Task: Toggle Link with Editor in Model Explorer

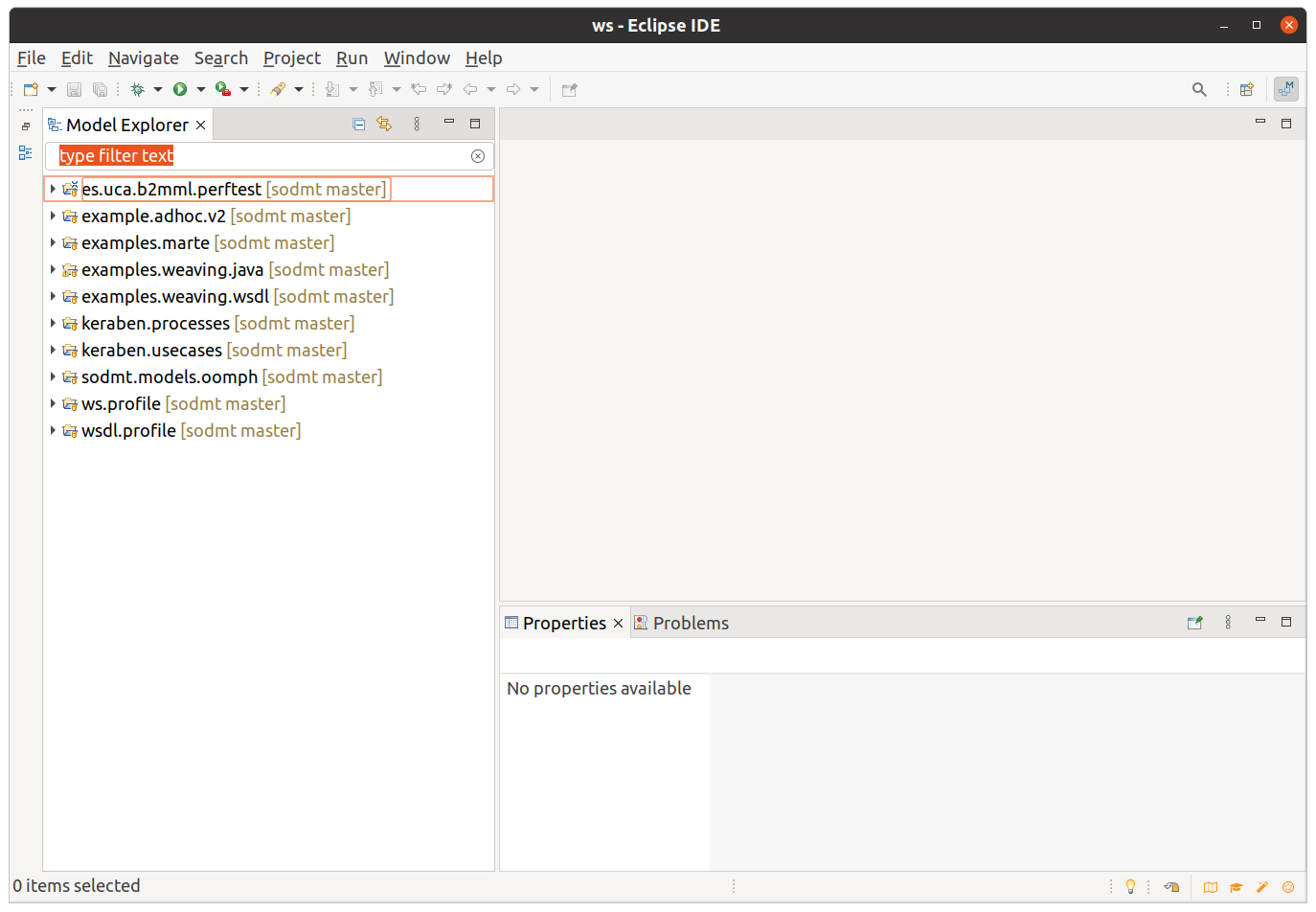Action: tap(384, 124)
